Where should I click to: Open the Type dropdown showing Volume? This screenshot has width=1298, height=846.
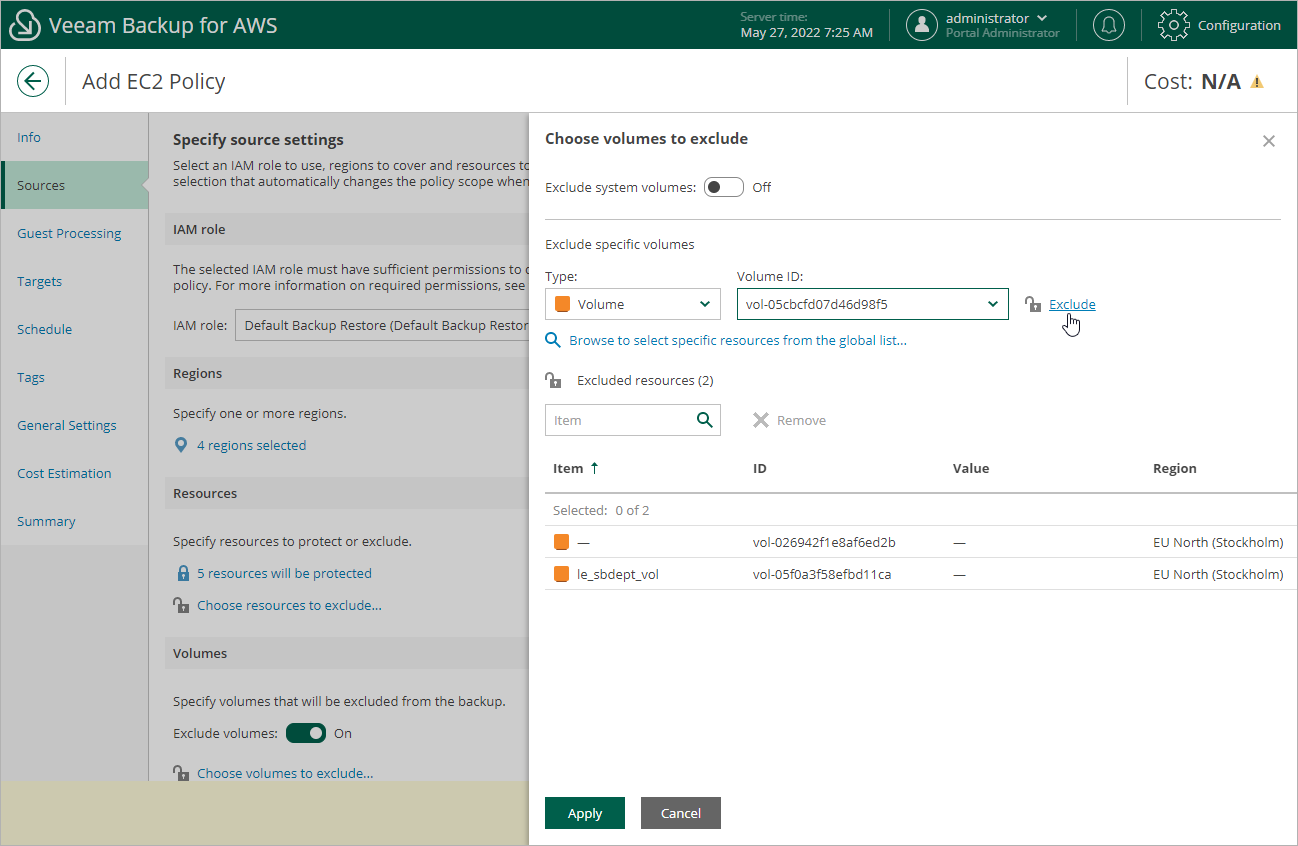point(632,303)
